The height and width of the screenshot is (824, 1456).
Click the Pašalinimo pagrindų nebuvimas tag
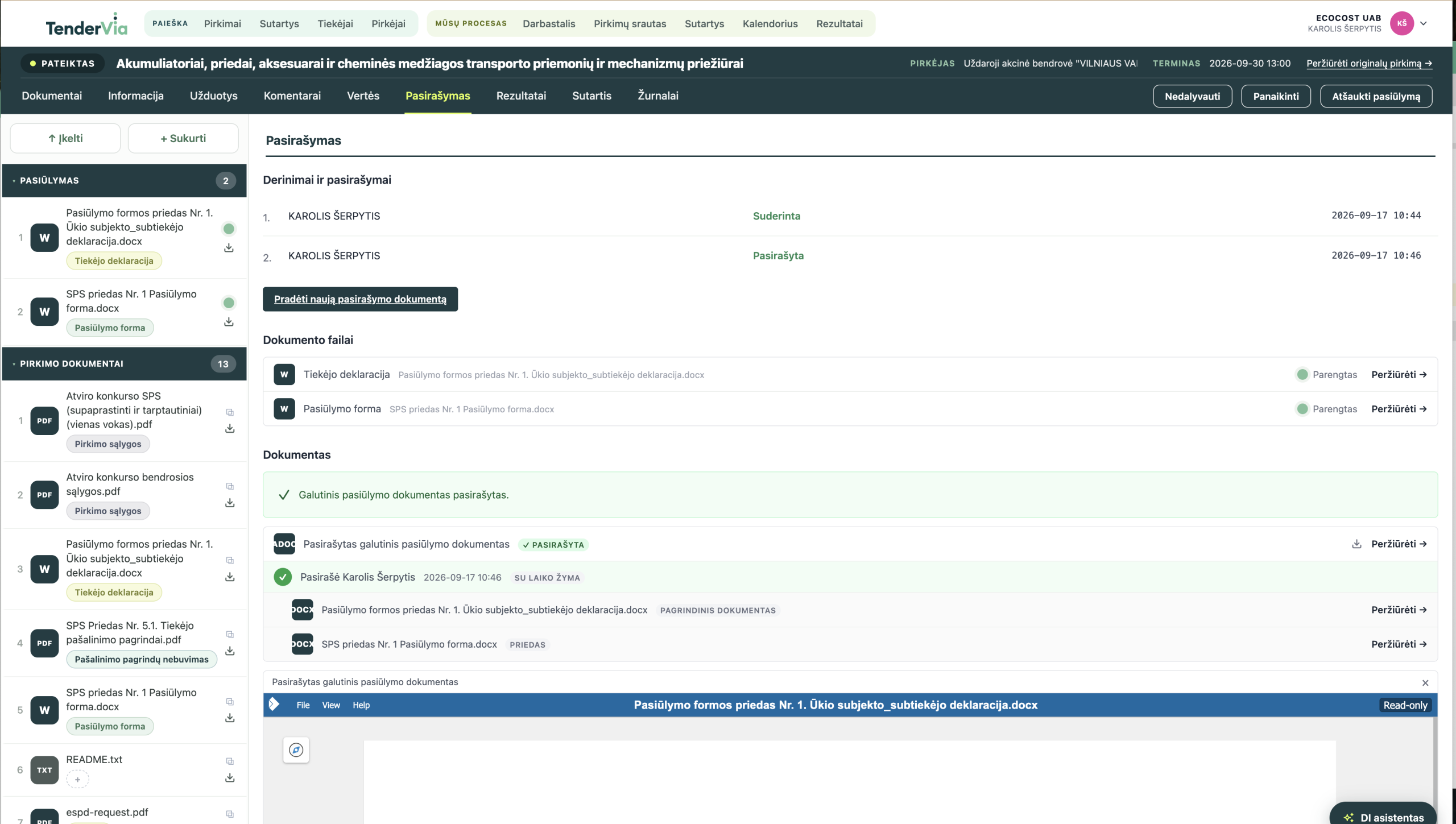[x=142, y=659]
